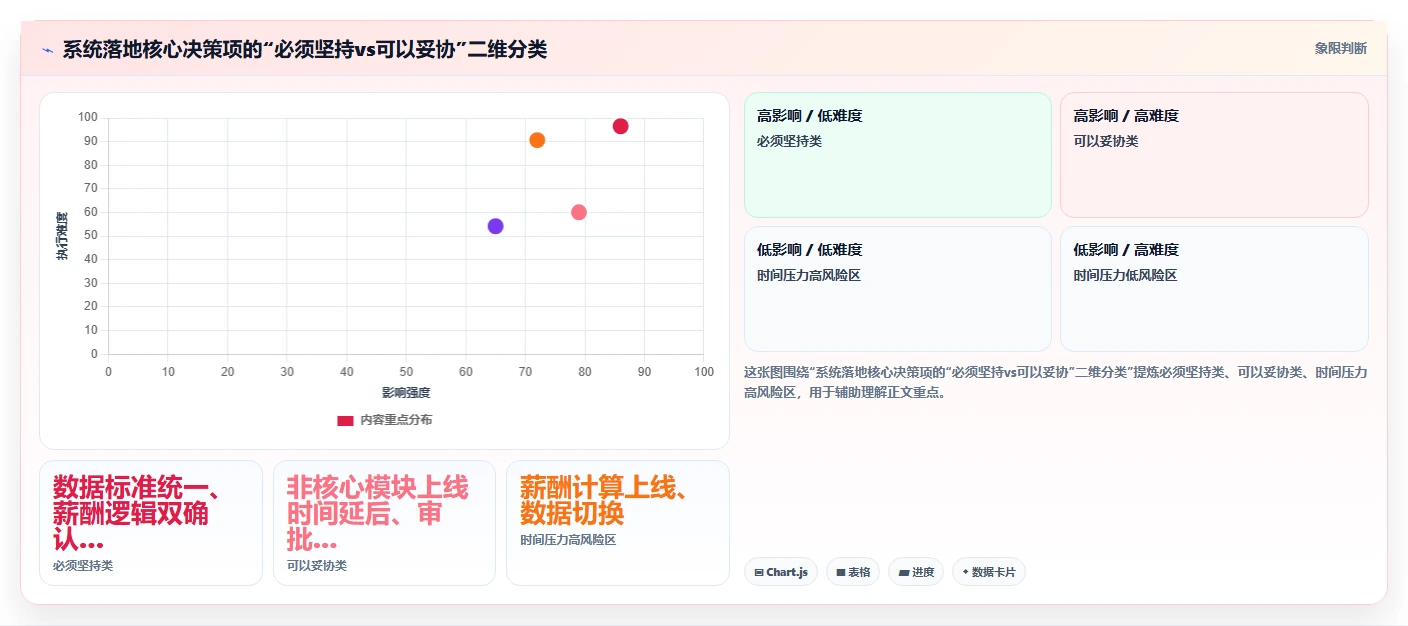Screen dimensions: 1408x626
Task: Click the 内容重点分布 legend text
Action: [x=397, y=420]
